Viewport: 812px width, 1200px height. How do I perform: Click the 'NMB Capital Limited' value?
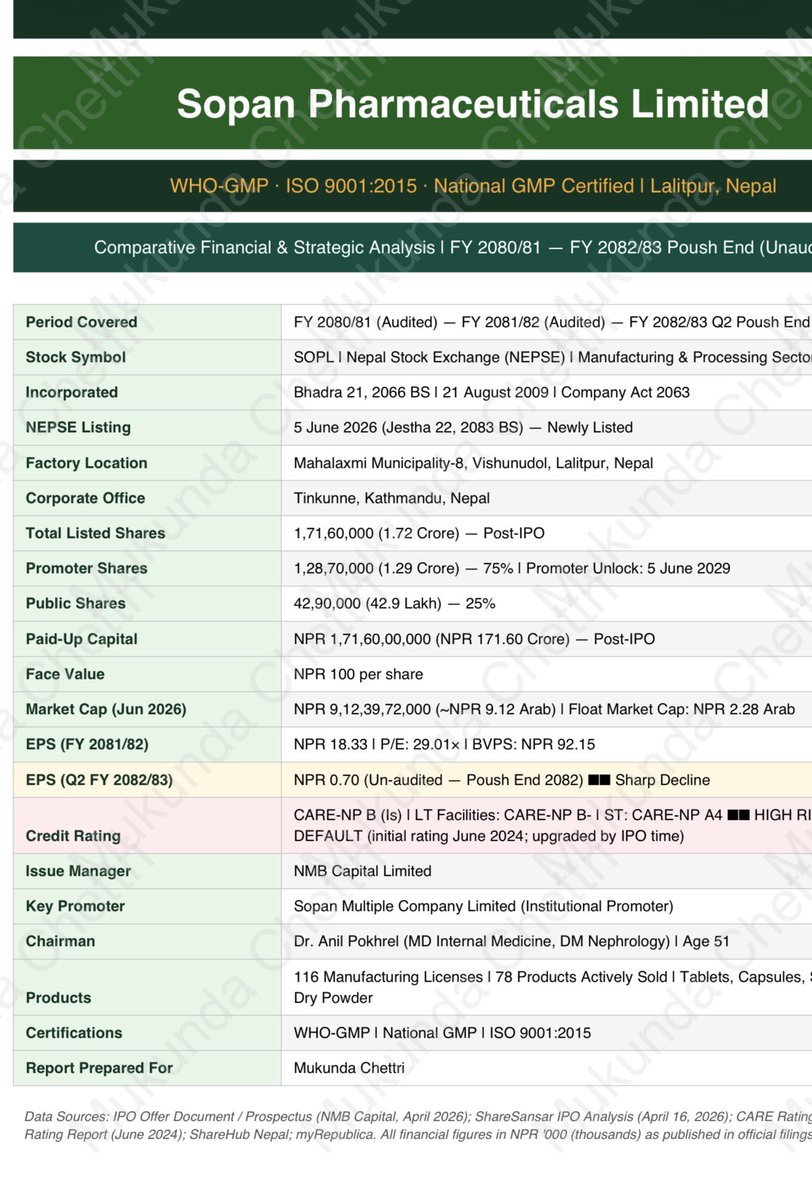coord(362,871)
